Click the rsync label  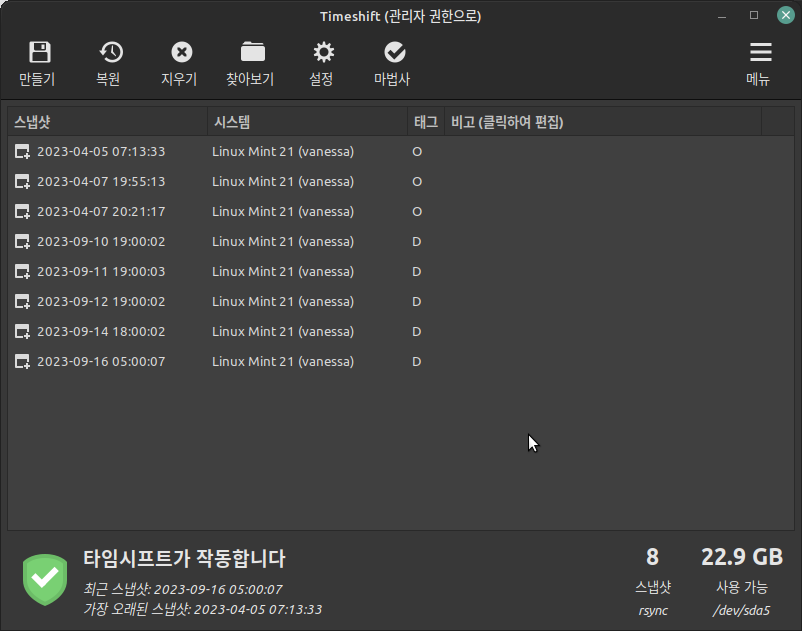(653, 611)
